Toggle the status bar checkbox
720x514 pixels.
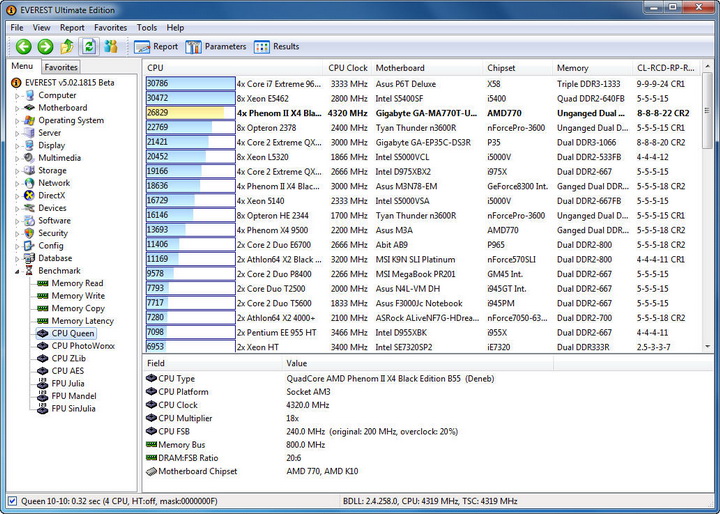tap(12, 501)
